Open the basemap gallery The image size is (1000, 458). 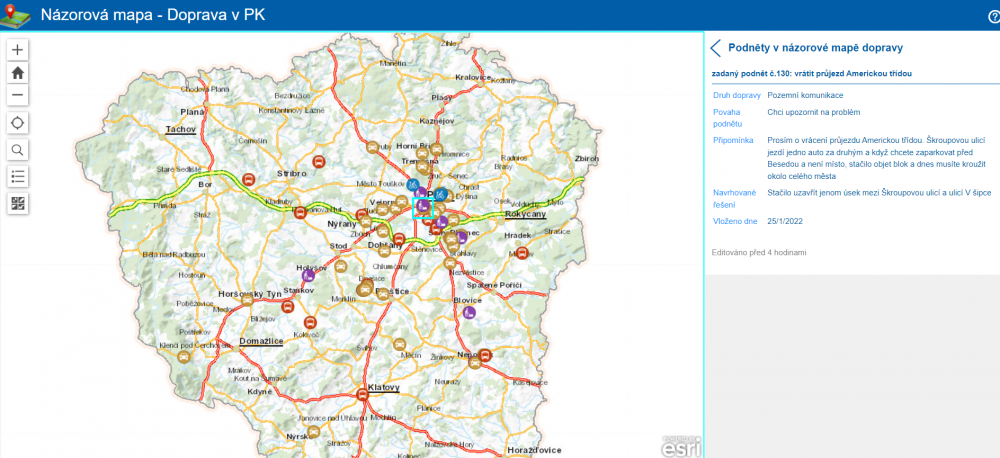[x=18, y=203]
